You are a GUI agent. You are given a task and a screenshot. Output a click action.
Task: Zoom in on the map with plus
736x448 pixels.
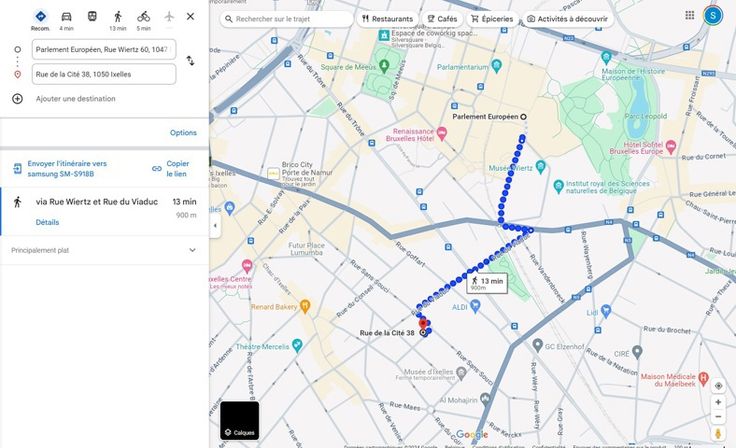coord(718,402)
